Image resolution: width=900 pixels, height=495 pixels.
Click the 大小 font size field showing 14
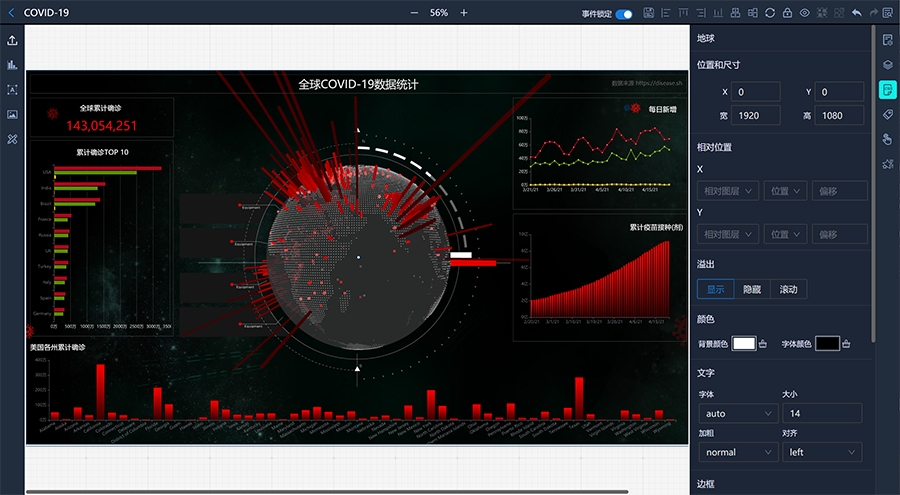[x=822, y=413]
